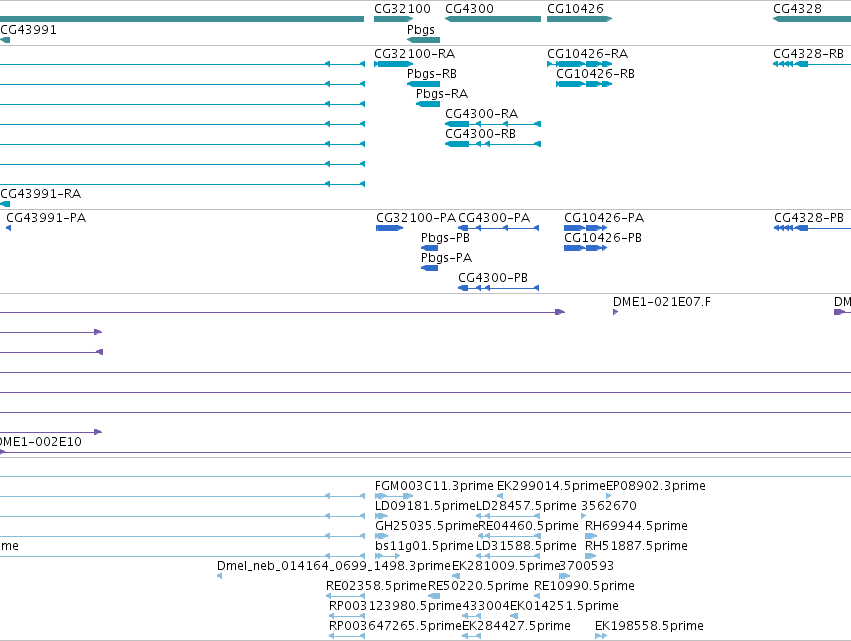Select the Pbgs-PB protein feature
Viewport: 851px width, 641px height.
pyautogui.click(x=429, y=248)
